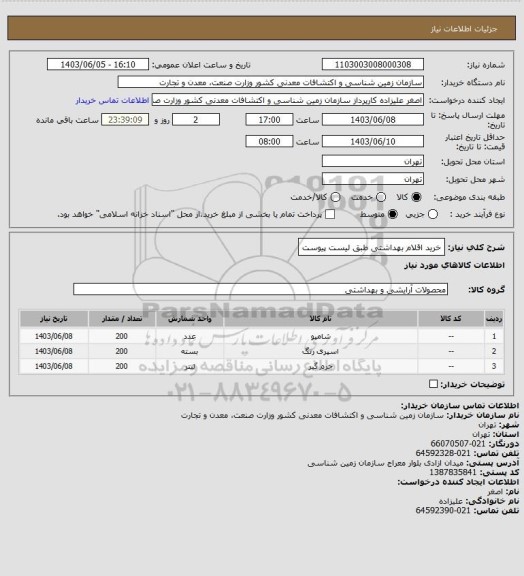Viewport: 524px width, 576px height.
Task: Click quantity 200 in the شامپو row
Action: click(x=122, y=336)
